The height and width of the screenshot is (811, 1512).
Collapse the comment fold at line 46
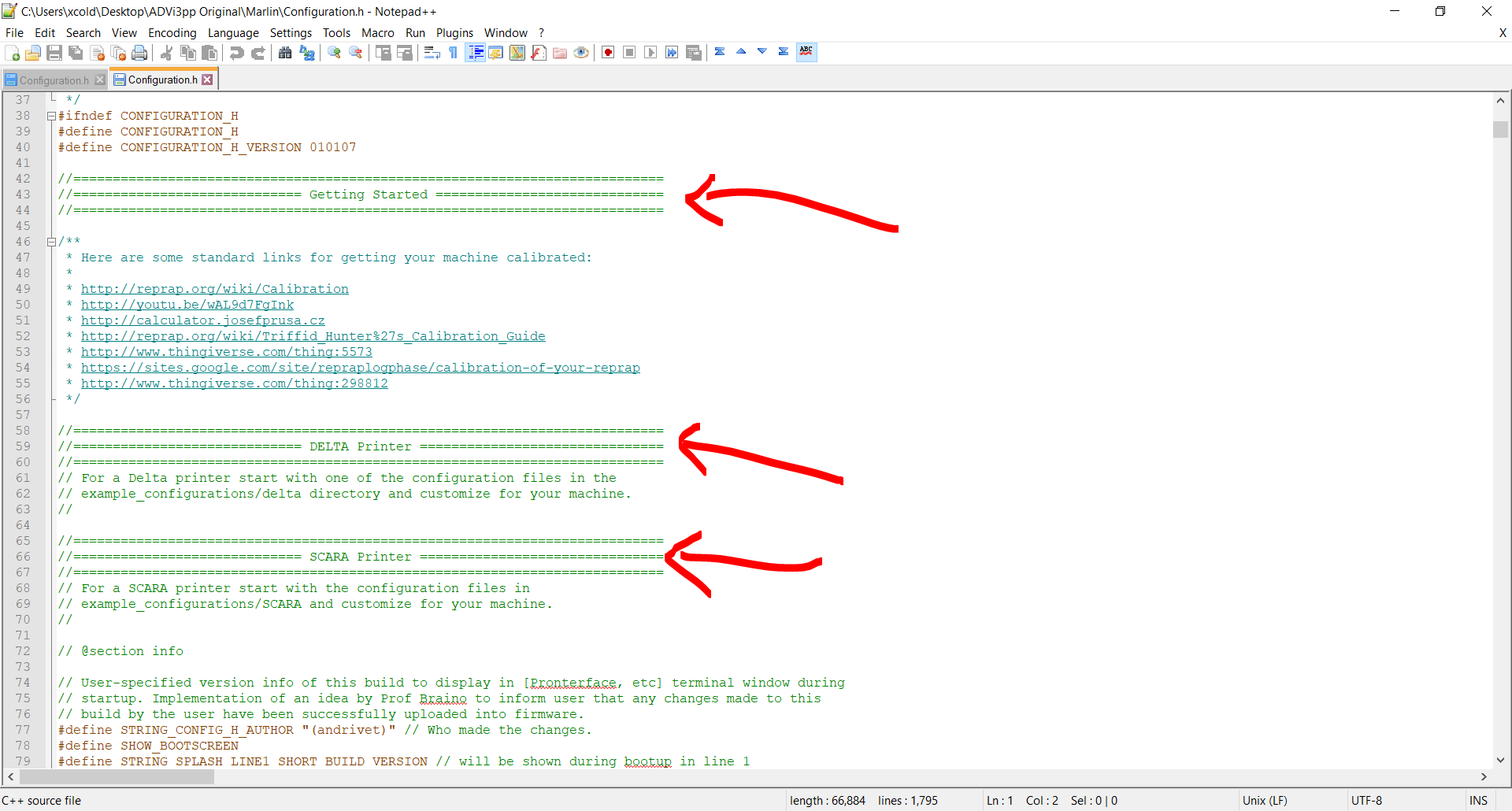pyautogui.click(x=51, y=242)
